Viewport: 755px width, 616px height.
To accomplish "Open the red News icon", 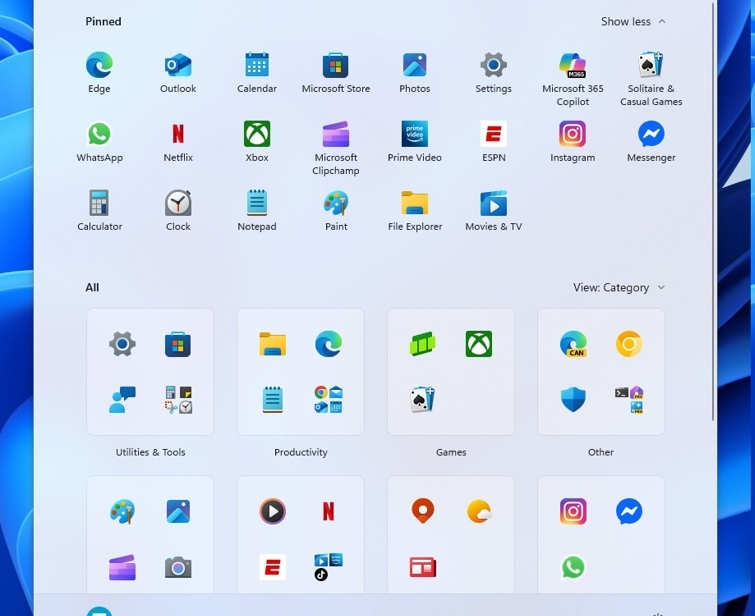I will 423,567.
